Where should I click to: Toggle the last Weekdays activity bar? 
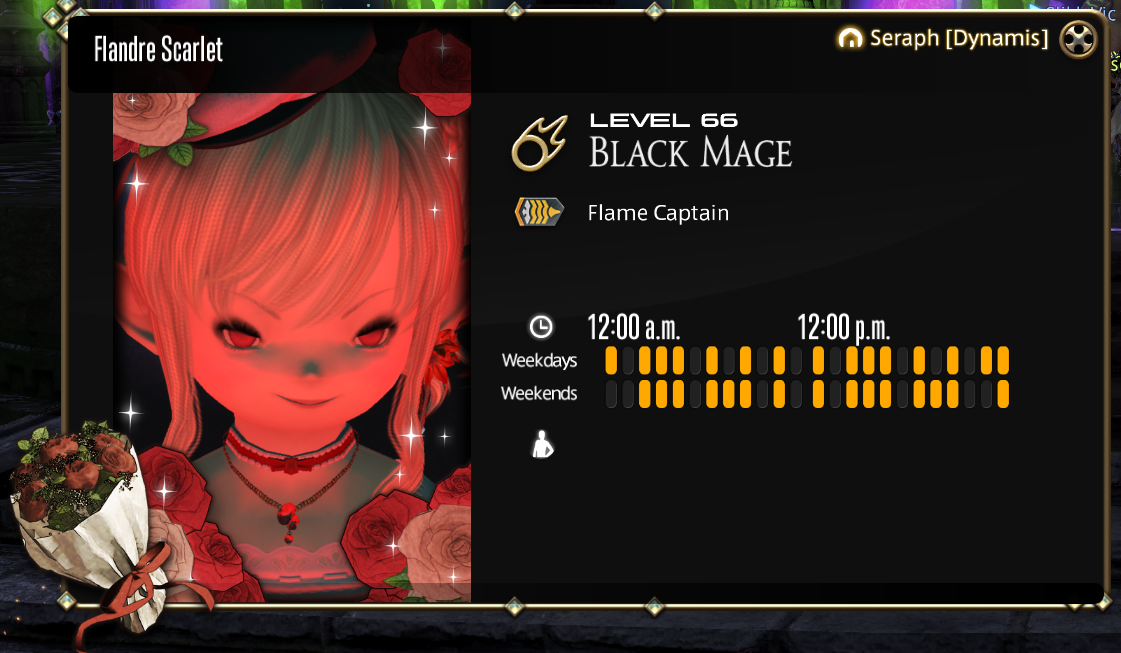point(1003,360)
